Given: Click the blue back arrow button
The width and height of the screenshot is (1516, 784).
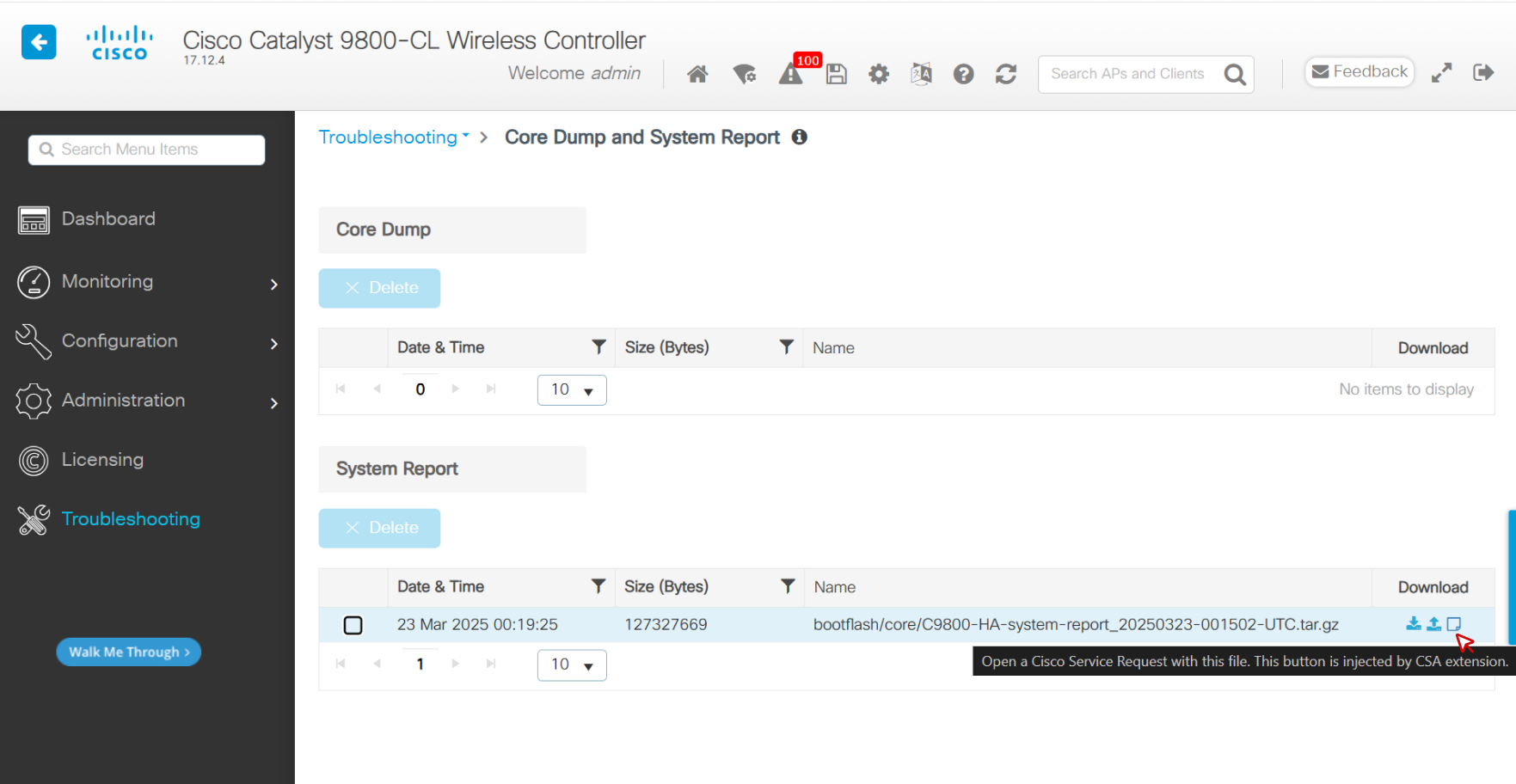Looking at the screenshot, I should (x=39, y=42).
